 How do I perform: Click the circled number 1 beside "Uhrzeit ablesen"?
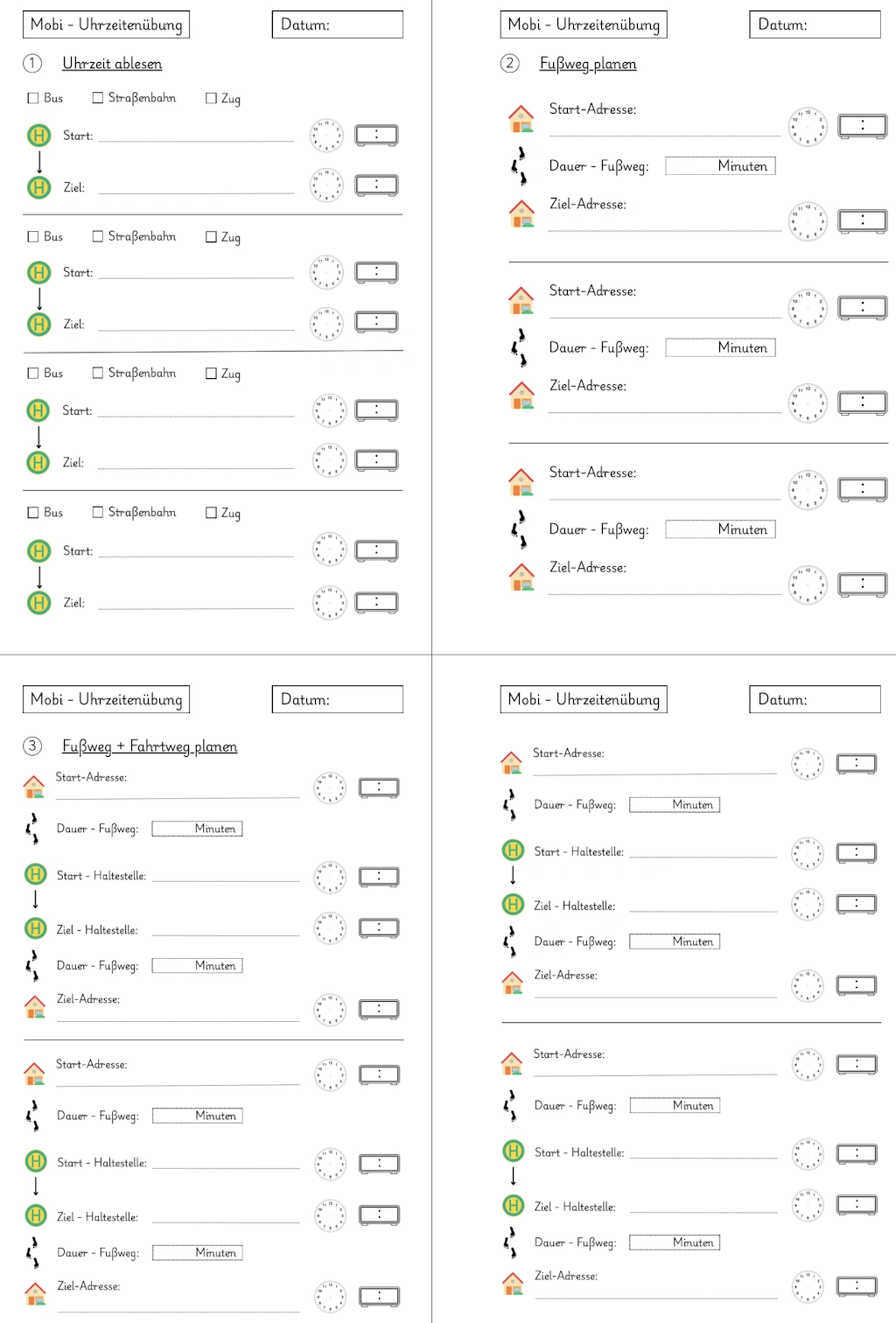pos(32,63)
